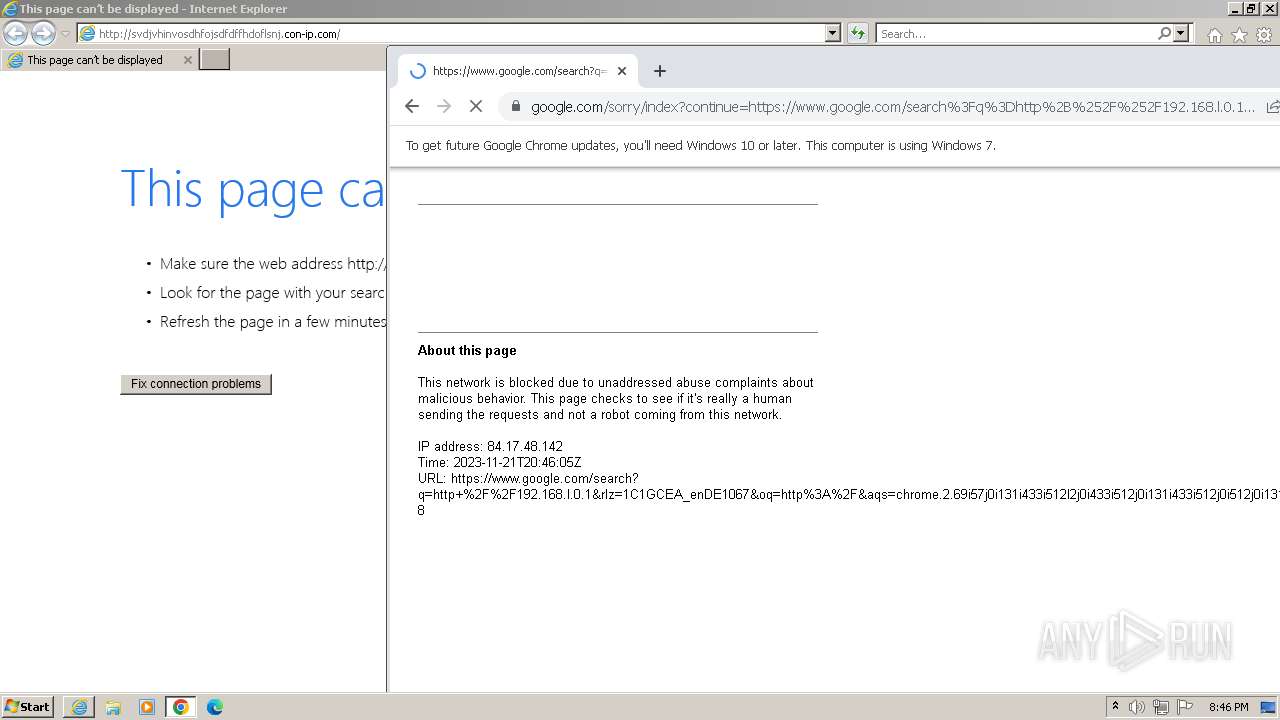Minimize the Internet Explorer window
The height and width of the screenshot is (720, 1280).
click(1234, 8)
